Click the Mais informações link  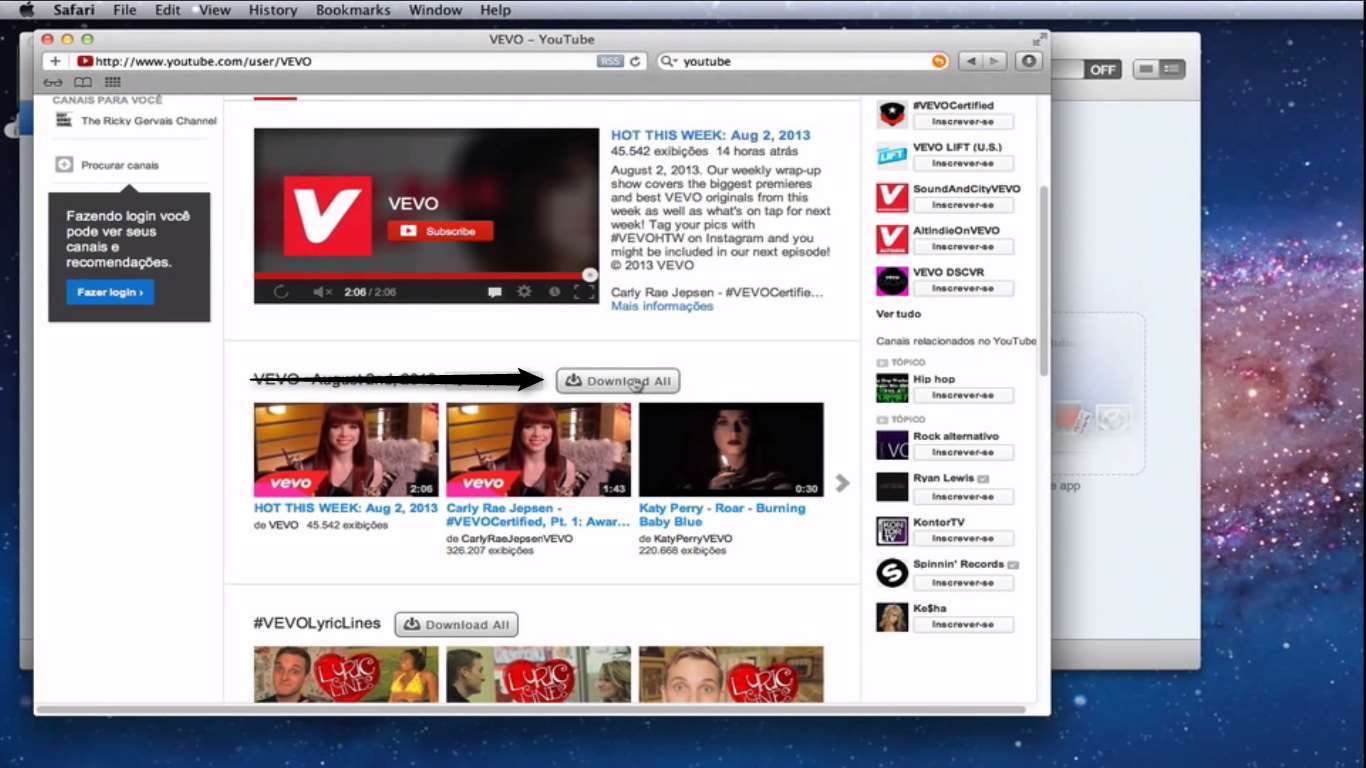pos(662,306)
